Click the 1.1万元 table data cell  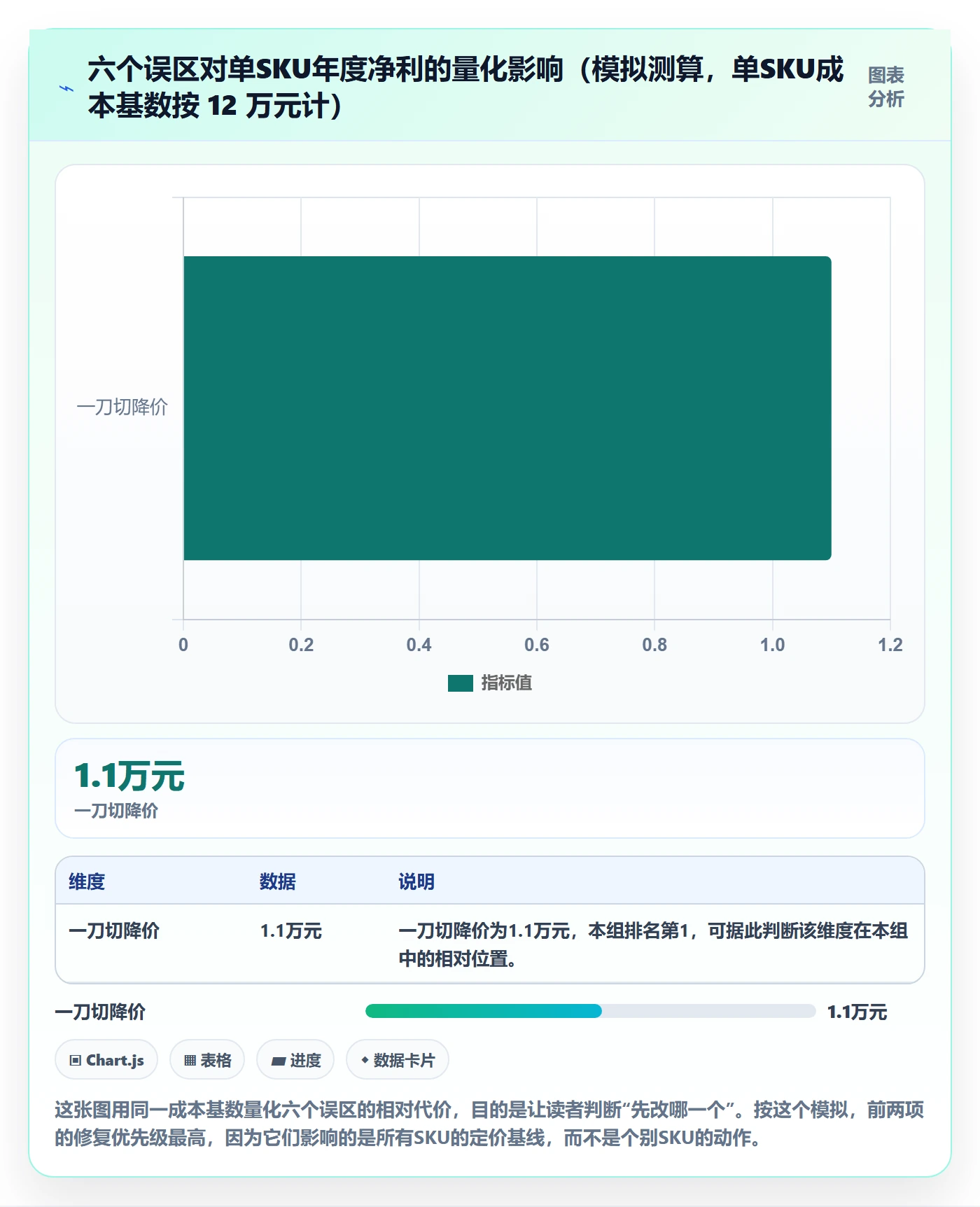(291, 931)
